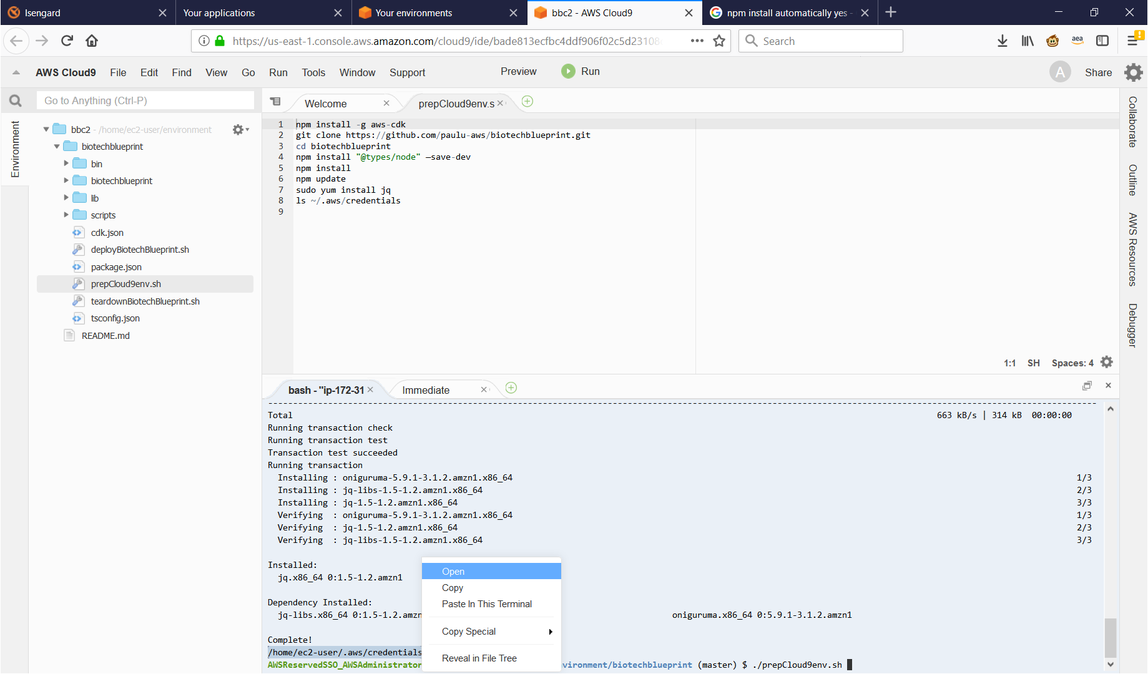Image resolution: width=1148 pixels, height=674 pixels.
Task: Toggle Firefox sidebar icon
Action: (x=1102, y=41)
